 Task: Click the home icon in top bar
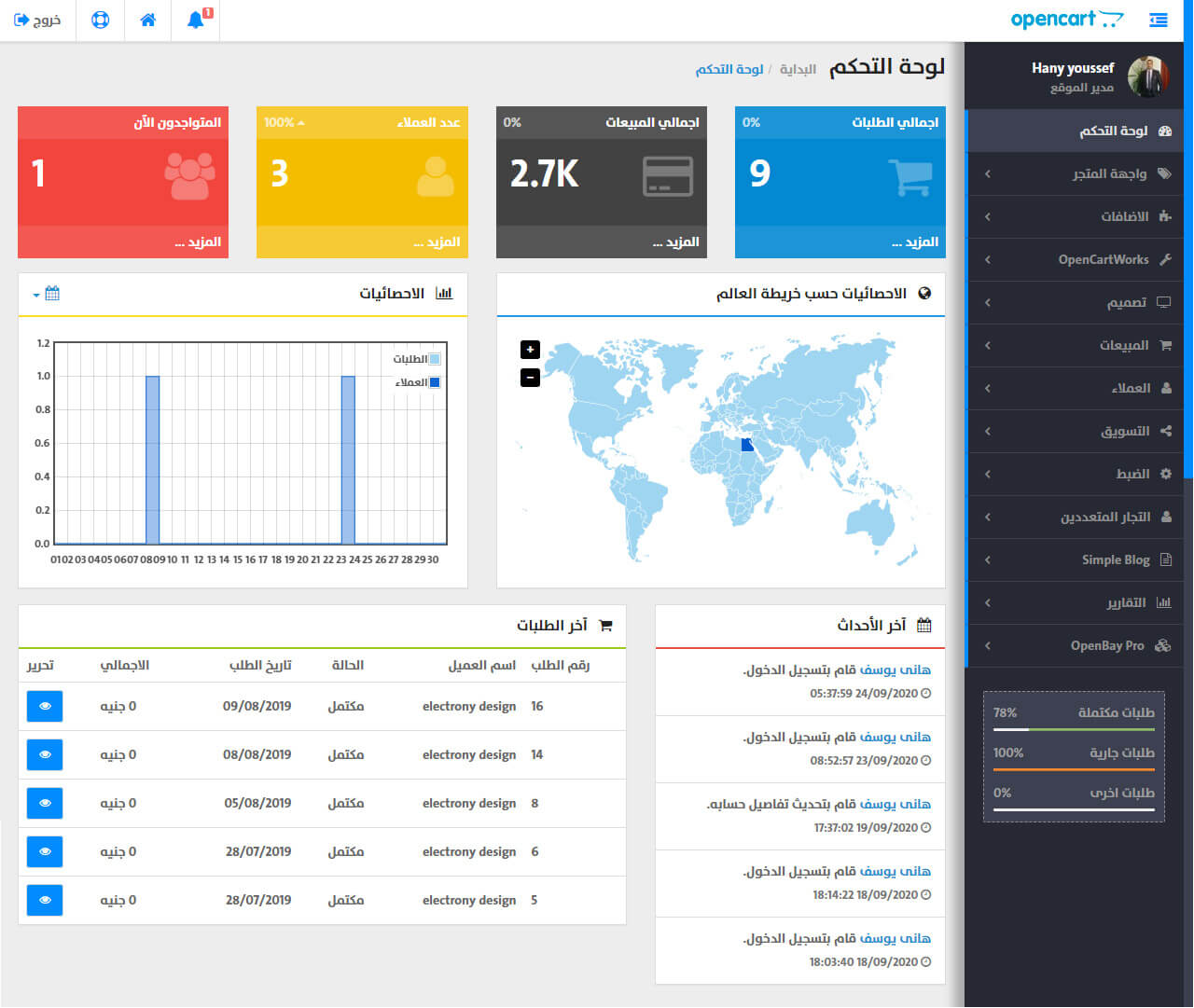(148, 20)
